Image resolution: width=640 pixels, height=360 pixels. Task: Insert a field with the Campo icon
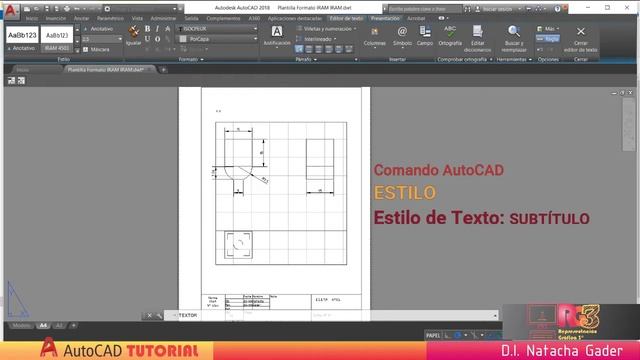coord(424,36)
